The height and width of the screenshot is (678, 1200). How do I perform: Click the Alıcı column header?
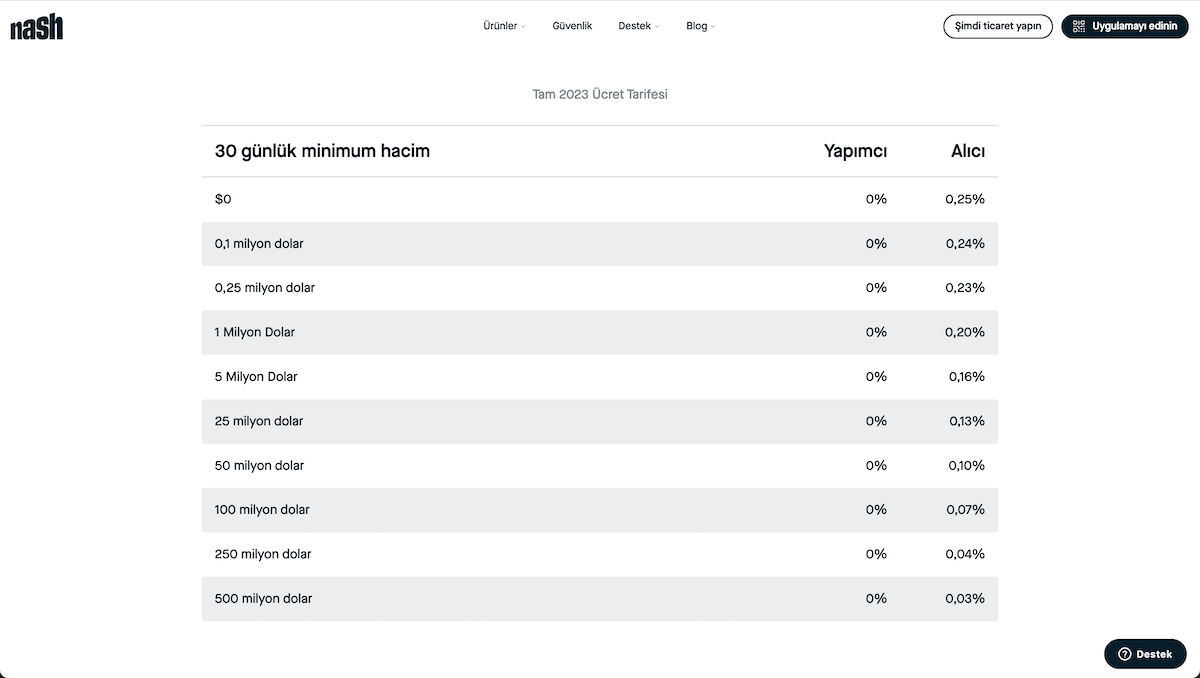[968, 151]
